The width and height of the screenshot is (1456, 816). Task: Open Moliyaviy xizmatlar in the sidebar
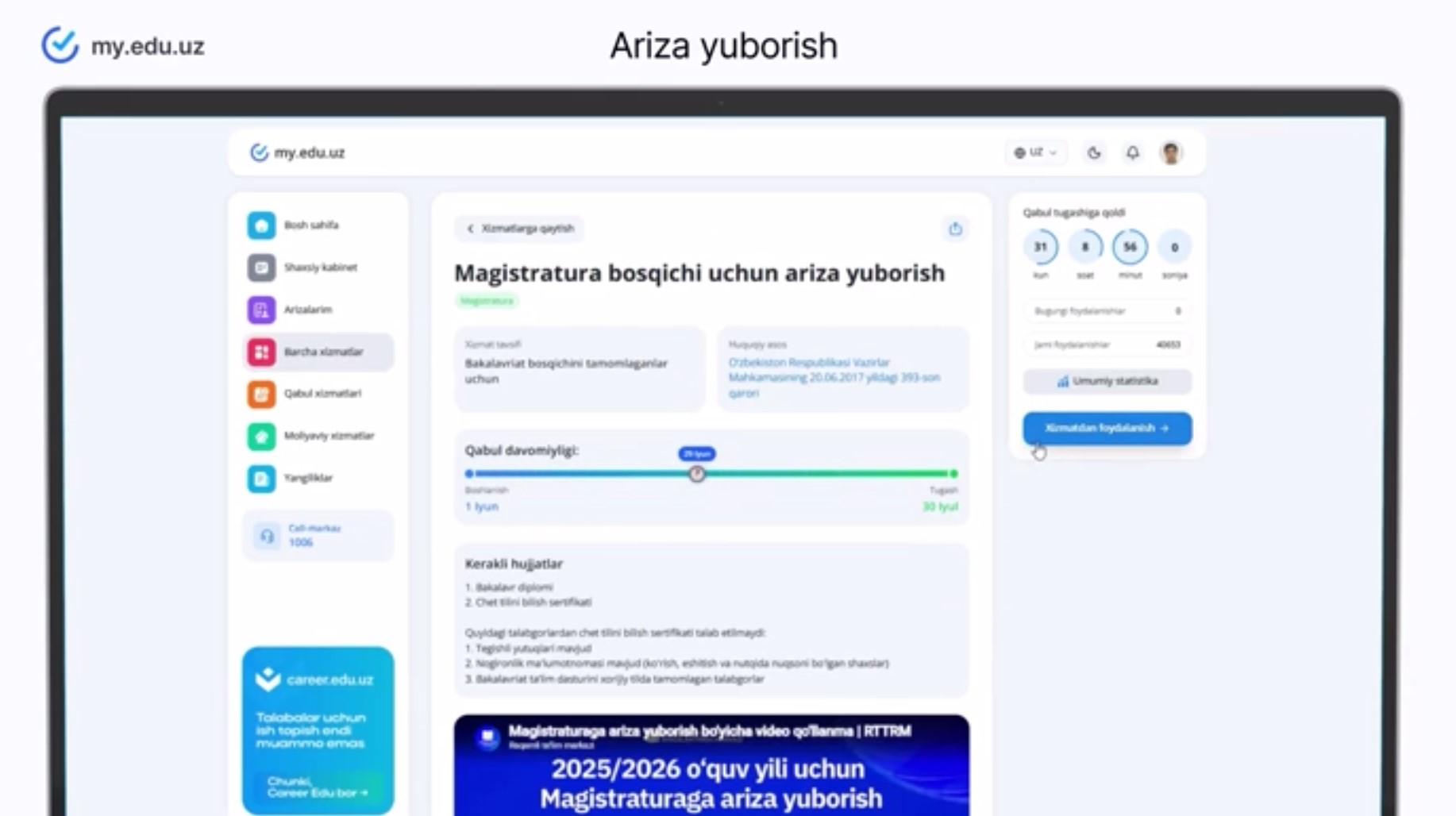pyautogui.click(x=318, y=436)
